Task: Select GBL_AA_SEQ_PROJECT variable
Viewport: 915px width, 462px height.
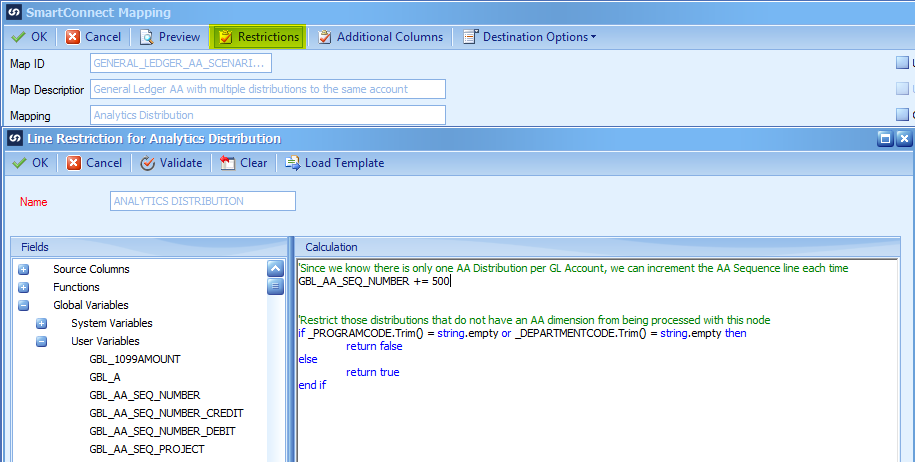Action: (x=147, y=449)
